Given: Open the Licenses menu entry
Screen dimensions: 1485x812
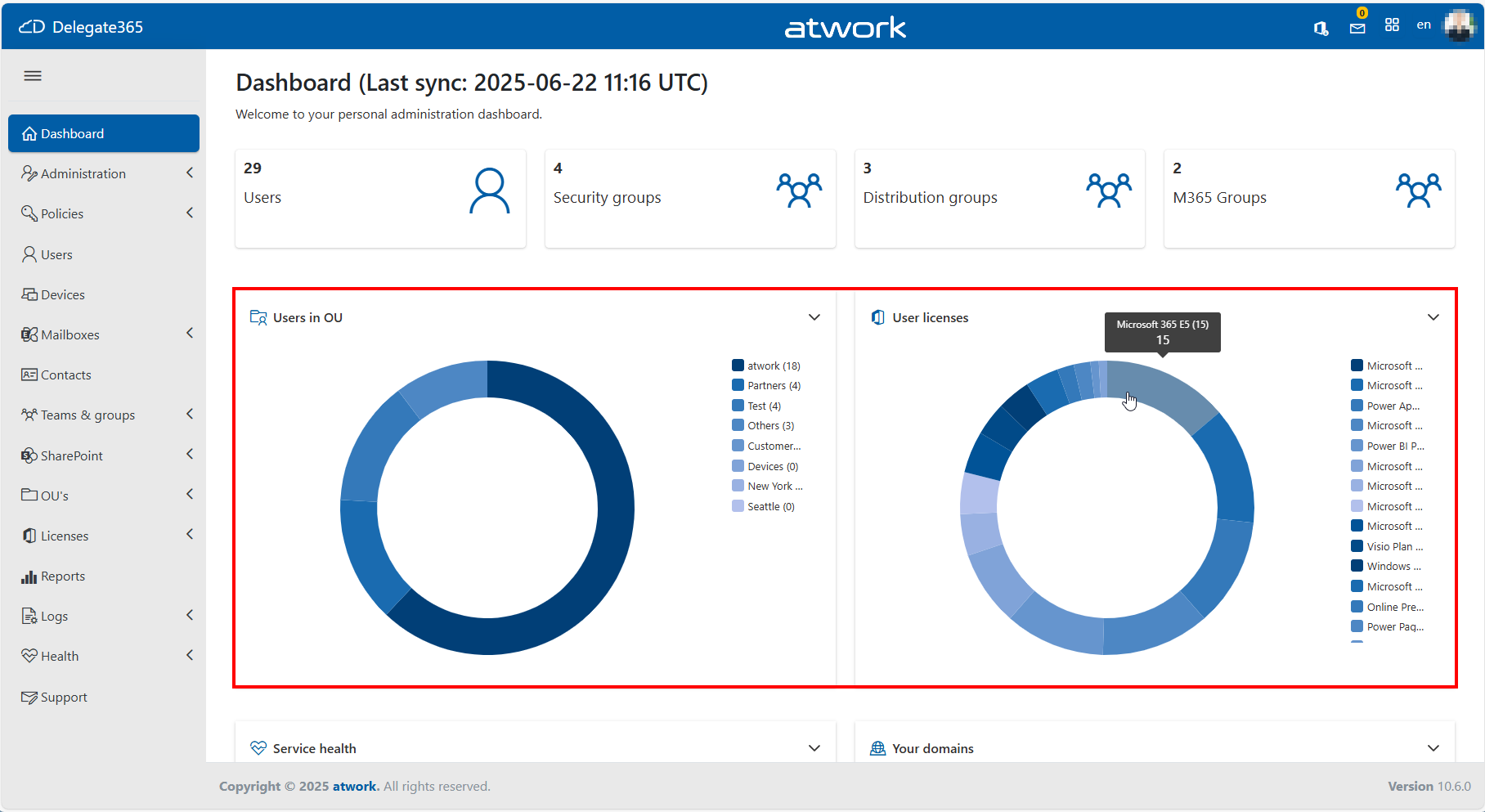Looking at the screenshot, I should point(64,536).
